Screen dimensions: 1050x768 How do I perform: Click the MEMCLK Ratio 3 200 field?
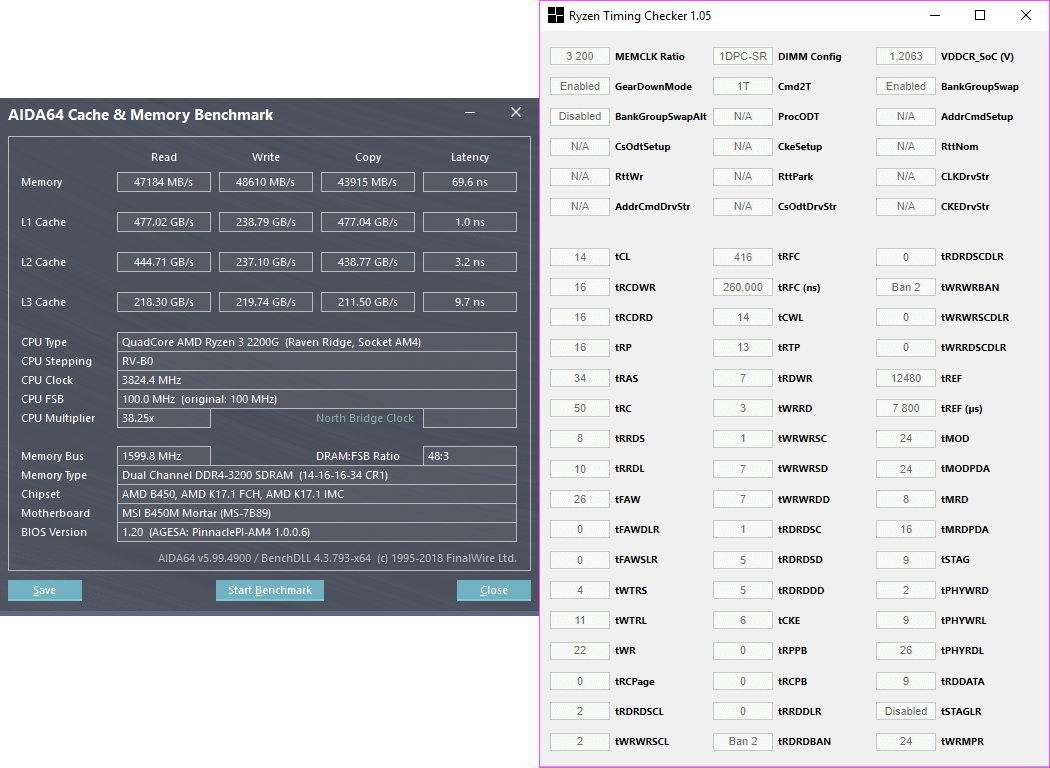click(x=580, y=56)
